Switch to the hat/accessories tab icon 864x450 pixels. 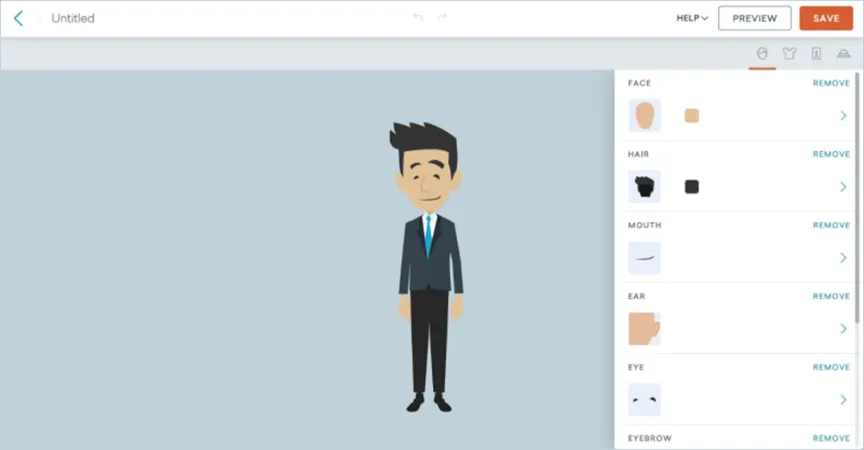tap(844, 53)
